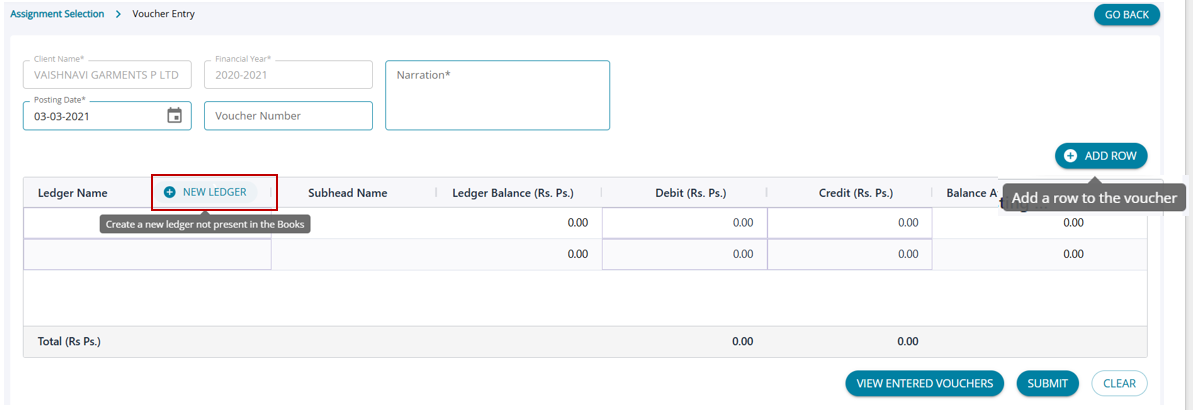Click the Ledger Balance column header
Screen dimensions: 1193x410
pos(518,193)
